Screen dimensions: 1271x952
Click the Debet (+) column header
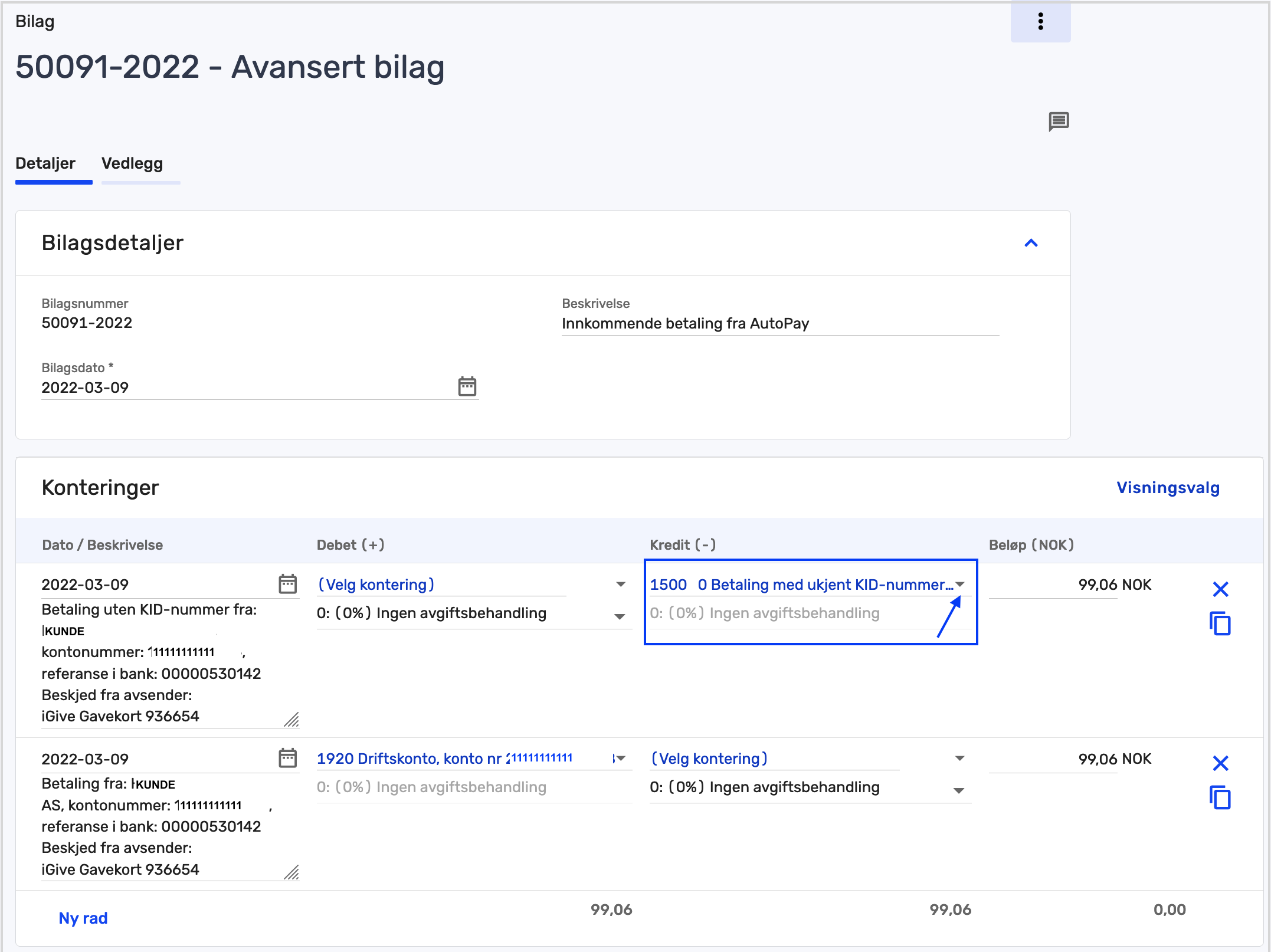tap(350, 544)
